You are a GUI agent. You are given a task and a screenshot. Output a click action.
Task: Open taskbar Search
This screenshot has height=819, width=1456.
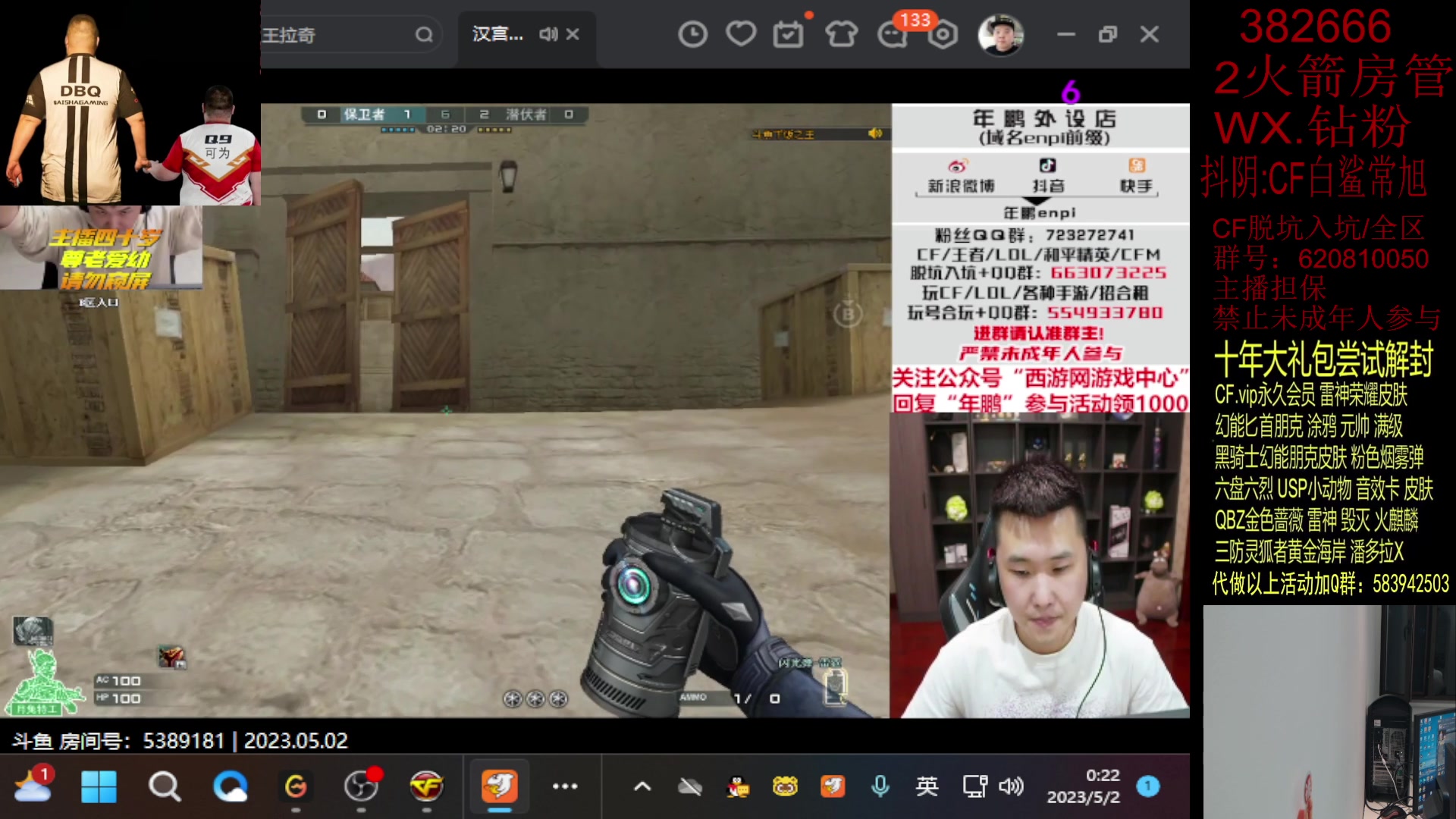coord(164,786)
